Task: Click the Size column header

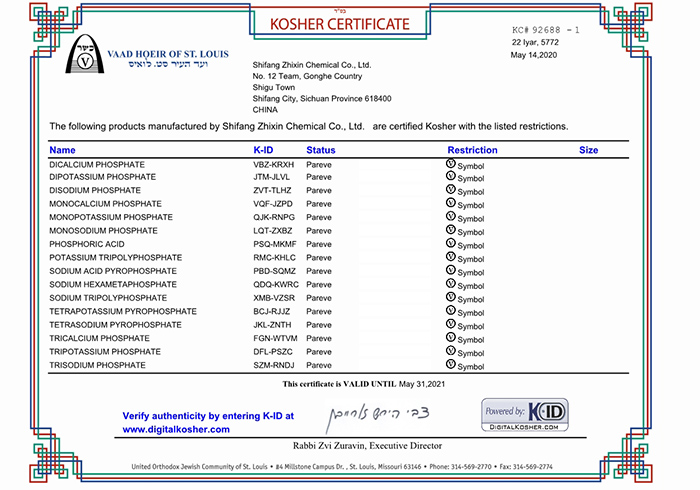Action: pyautogui.click(x=588, y=150)
